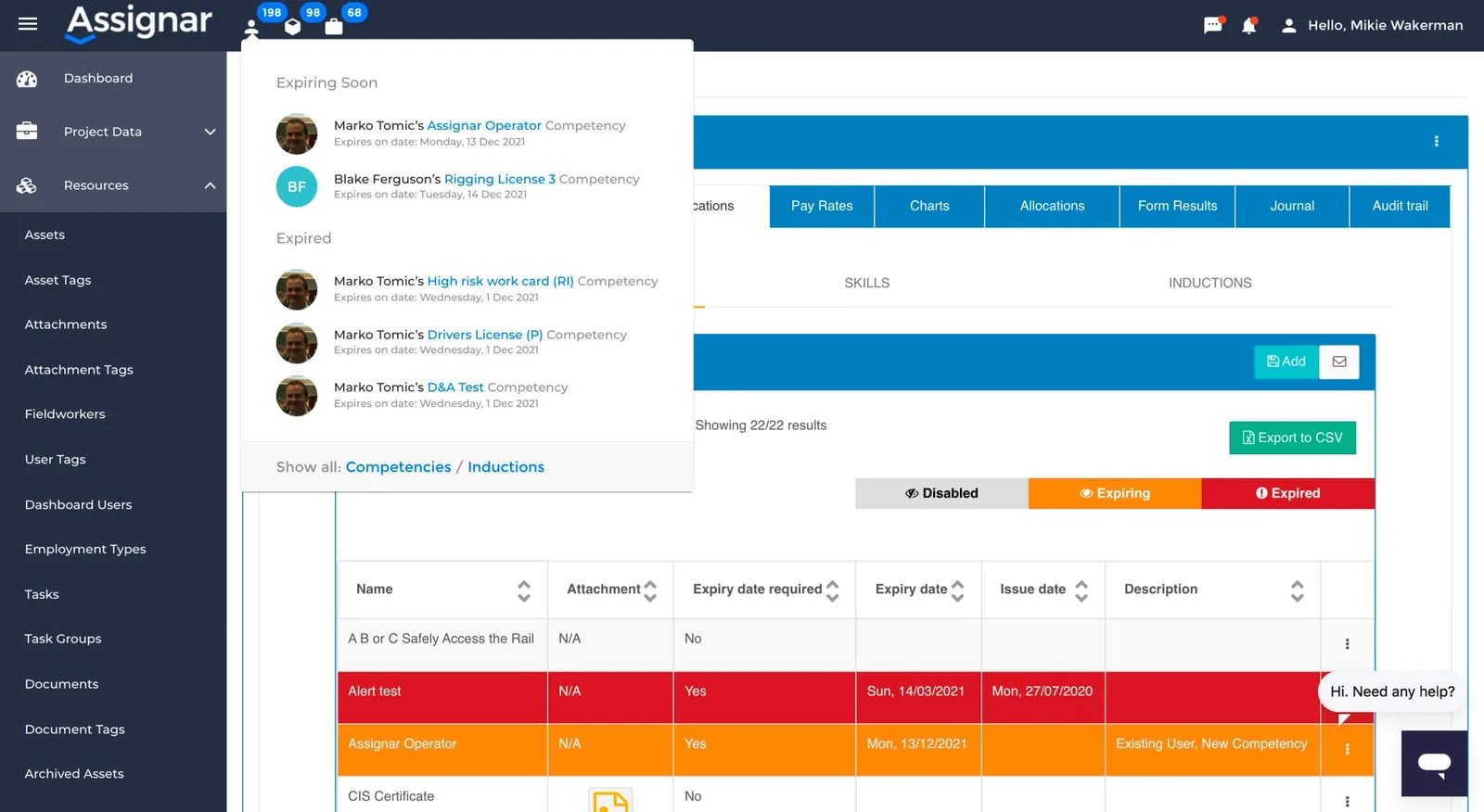
Task: Open the Journal tab
Action: (1292, 206)
